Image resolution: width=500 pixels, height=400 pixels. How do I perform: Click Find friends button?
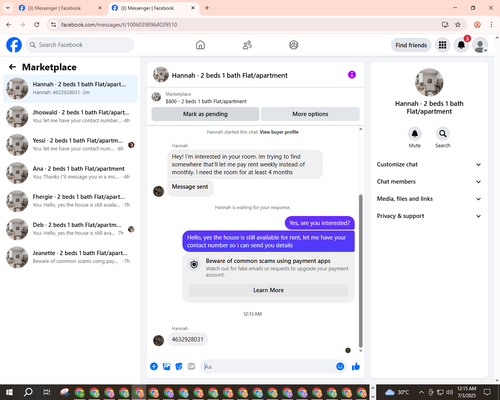(411, 45)
